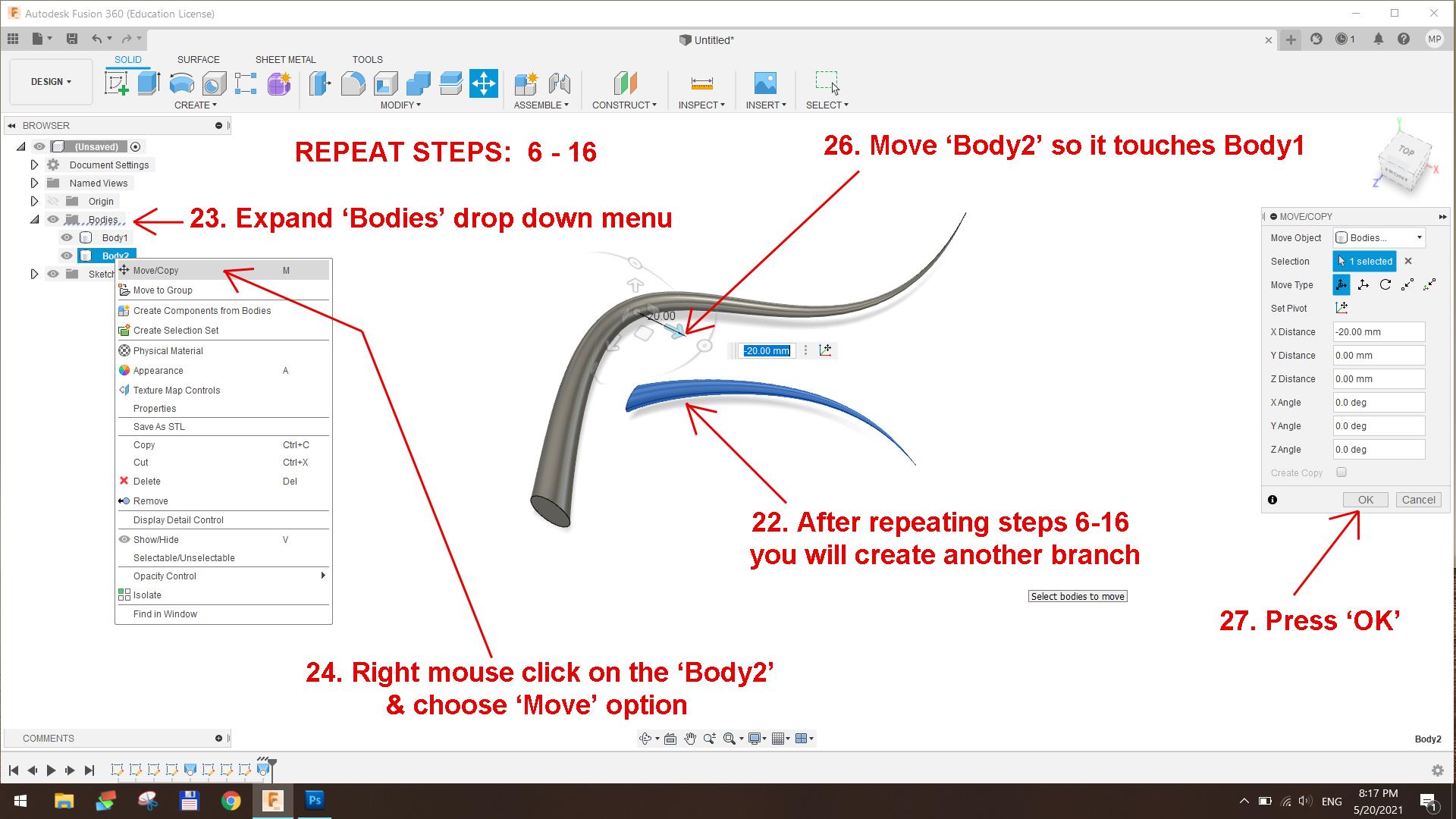
Task: Switch to the SURFACE tab
Action: coord(198,59)
